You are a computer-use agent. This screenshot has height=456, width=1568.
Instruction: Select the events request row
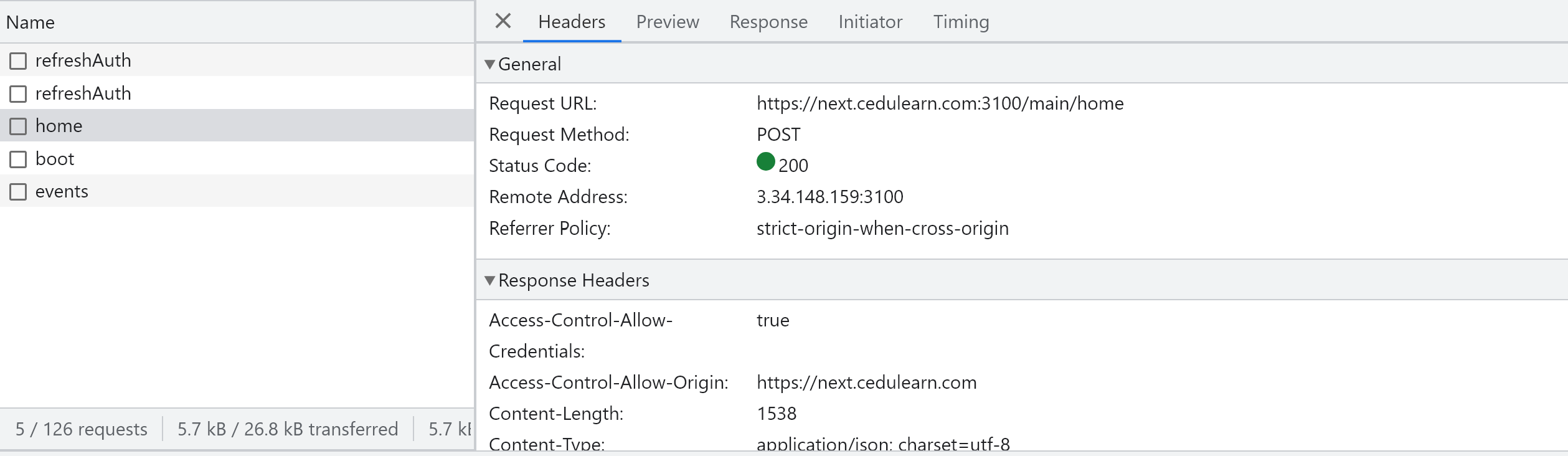tap(237, 191)
